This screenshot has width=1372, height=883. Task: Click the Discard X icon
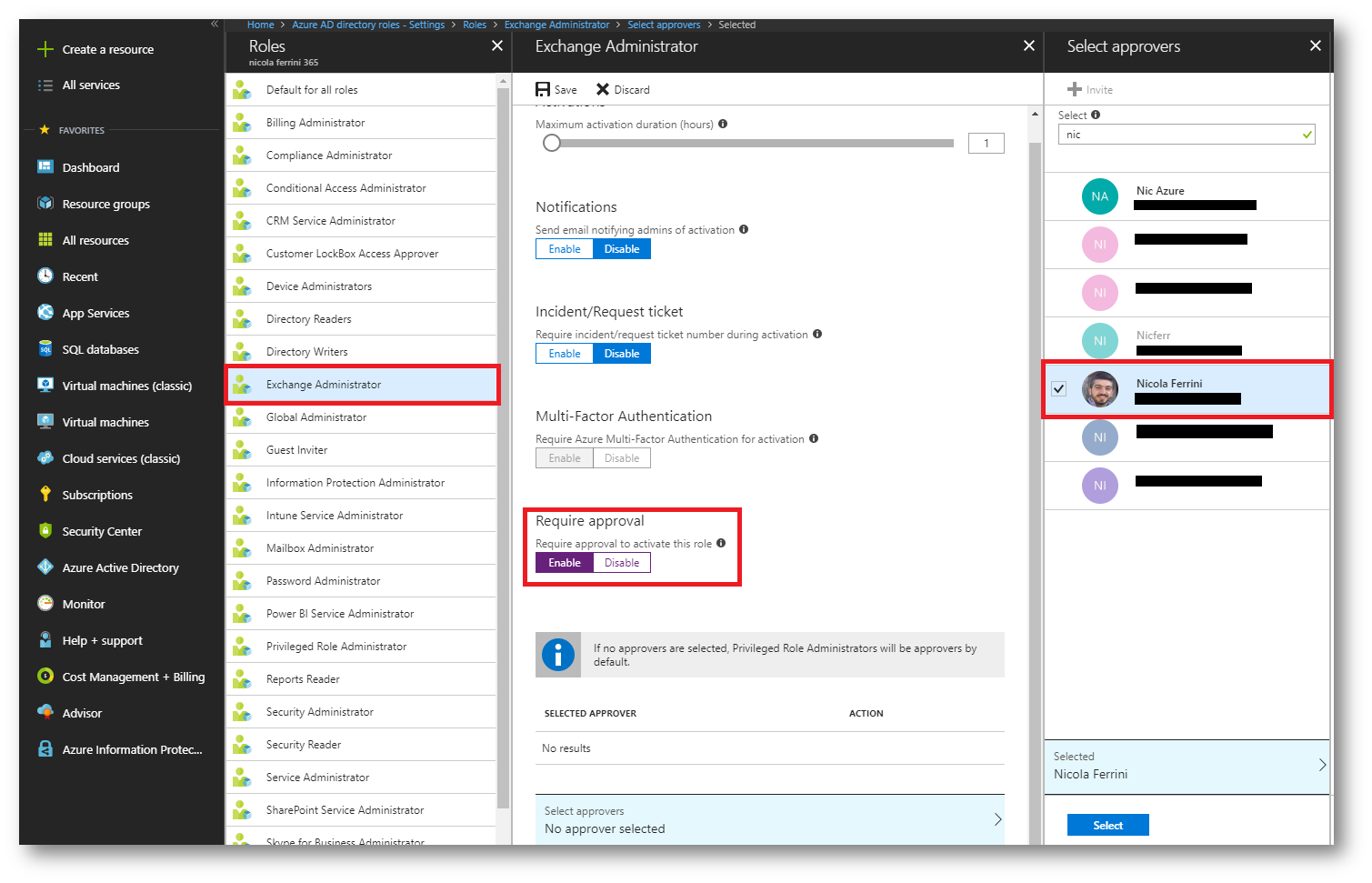click(x=603, y=89)
